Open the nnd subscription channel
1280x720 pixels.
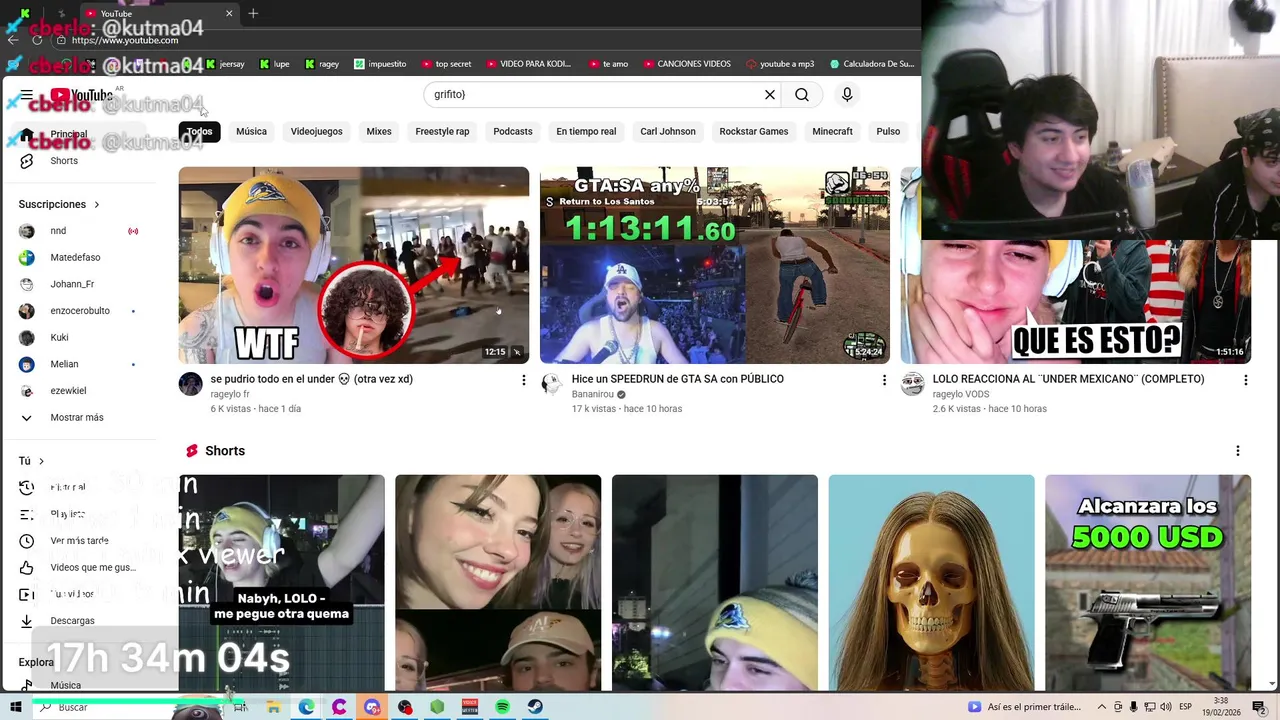pyautogui.click(x=80, y=231)
